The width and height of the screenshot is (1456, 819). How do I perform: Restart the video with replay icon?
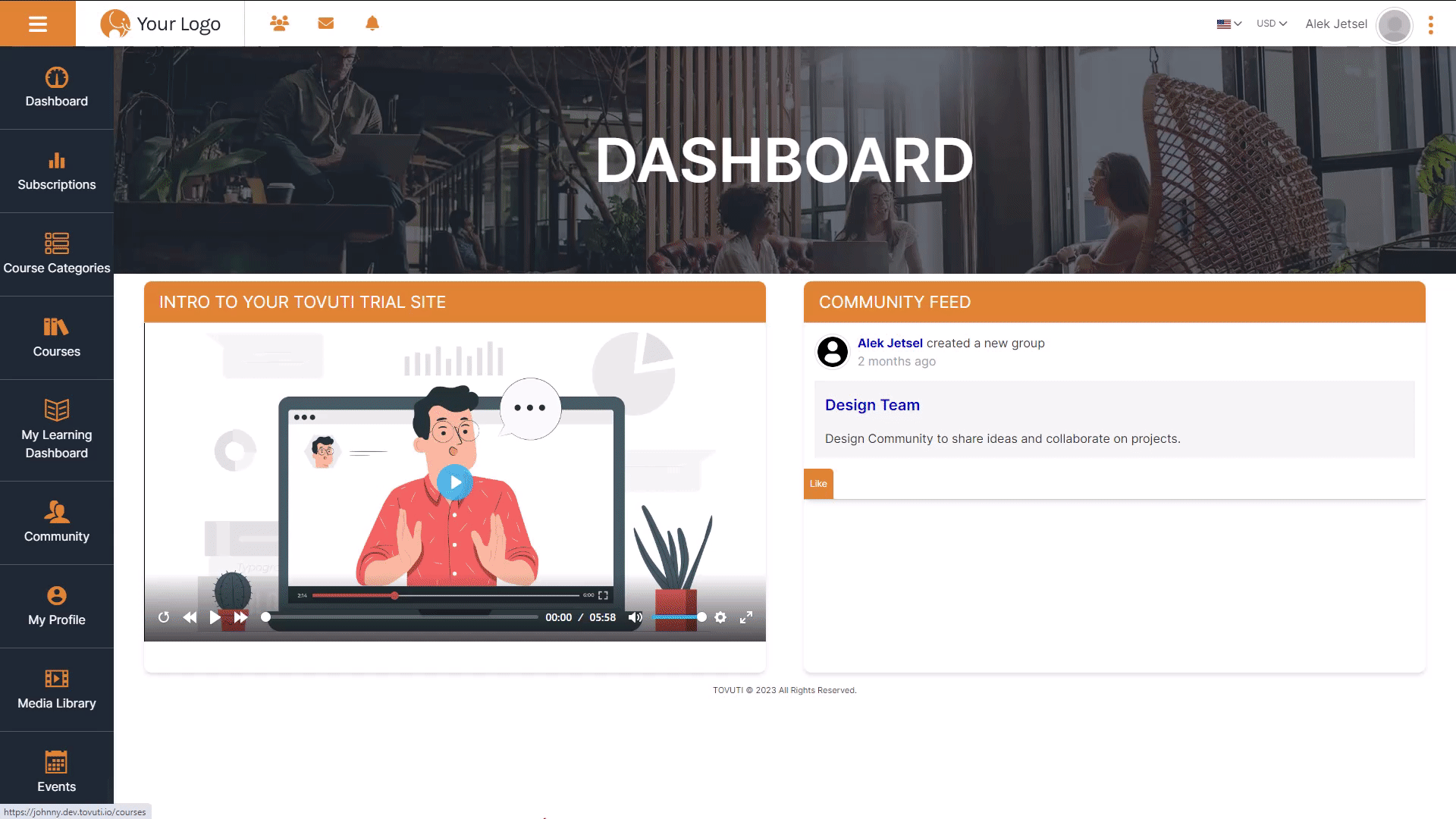164,617
